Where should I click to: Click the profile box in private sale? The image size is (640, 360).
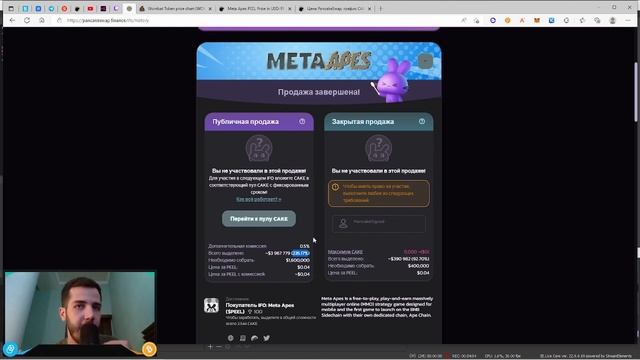[x=378, y=224]
